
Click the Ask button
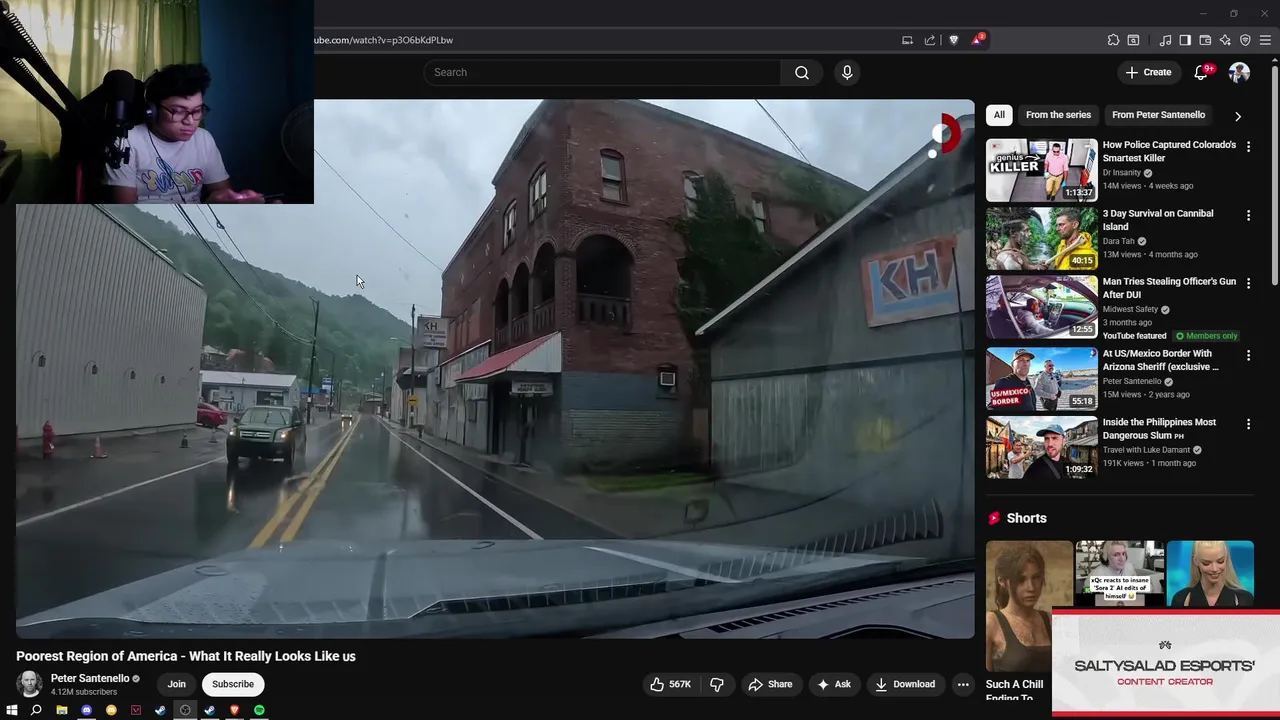click(x=834, y=684)
